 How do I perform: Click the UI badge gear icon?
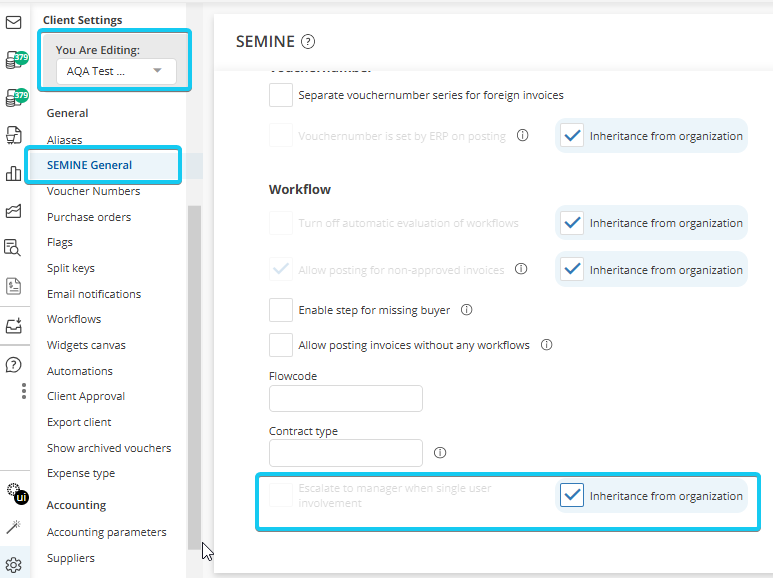point(16,493)
